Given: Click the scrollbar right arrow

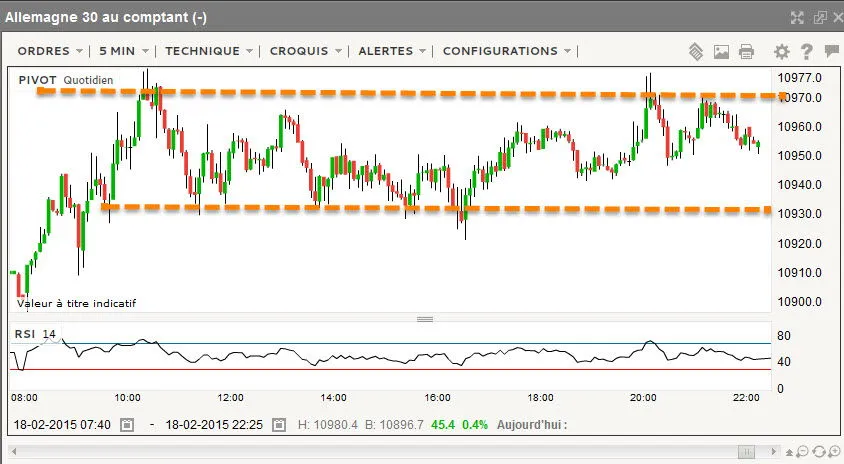Looking at the screenshot, I should [x=773, y=452].
